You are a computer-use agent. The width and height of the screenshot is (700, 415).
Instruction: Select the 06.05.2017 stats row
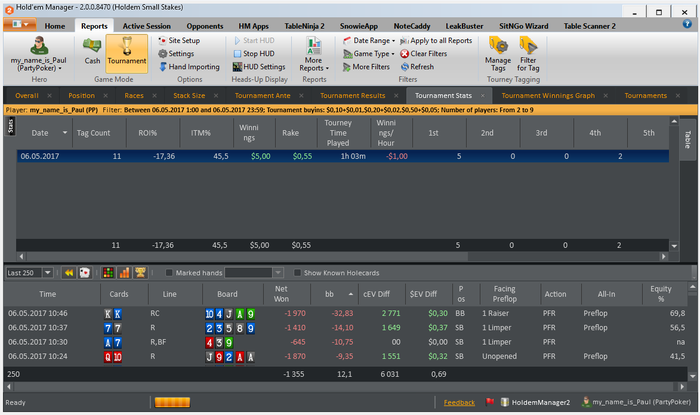343,156
